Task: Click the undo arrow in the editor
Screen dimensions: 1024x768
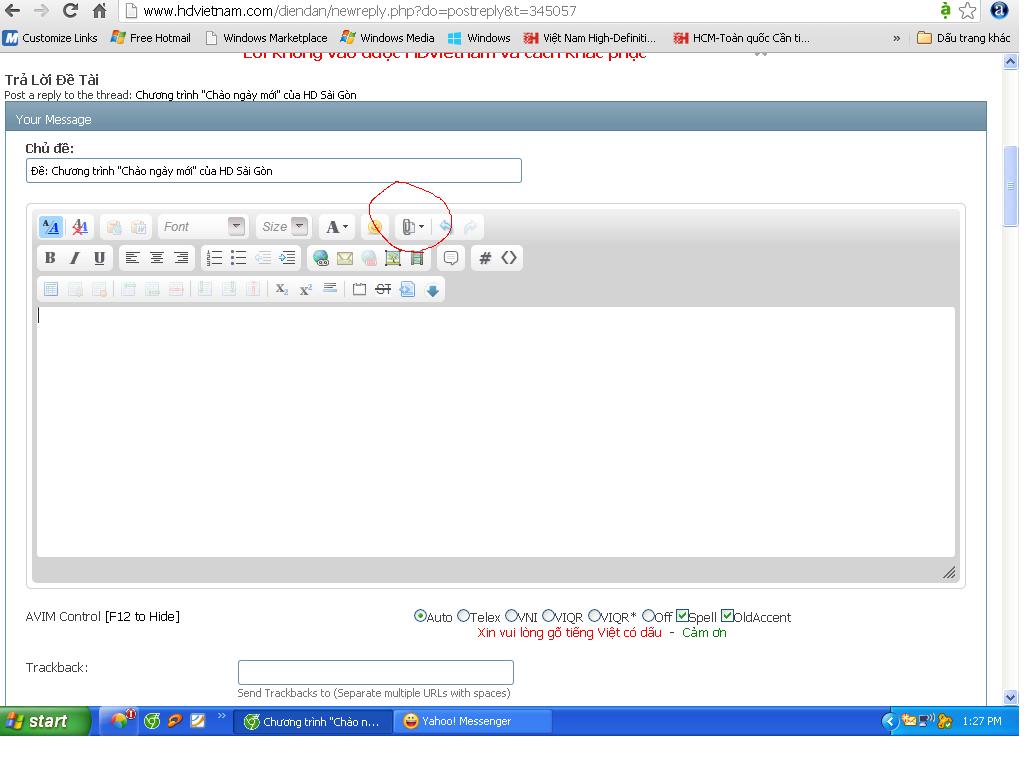Action: tap(445, 227)
